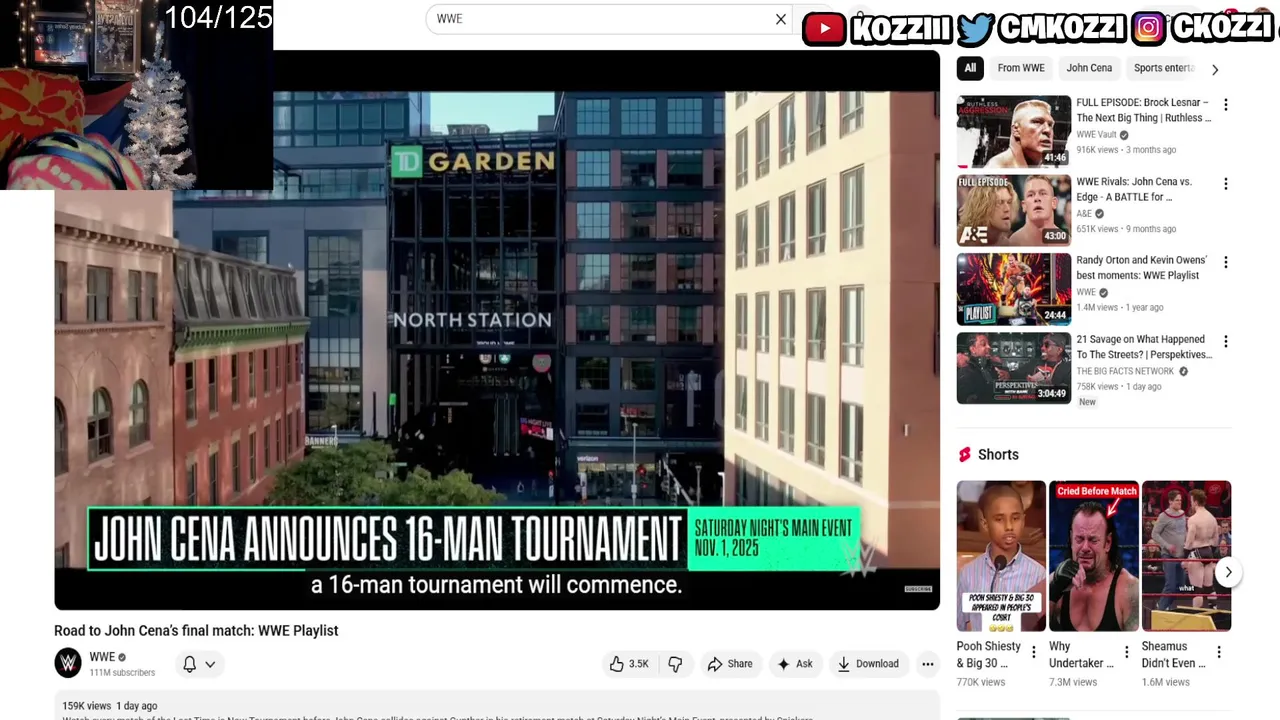Viewport: 1280px width, 720px height.
Task: Click the YouTube logo in the overlay banner
Action: (824, 28)
